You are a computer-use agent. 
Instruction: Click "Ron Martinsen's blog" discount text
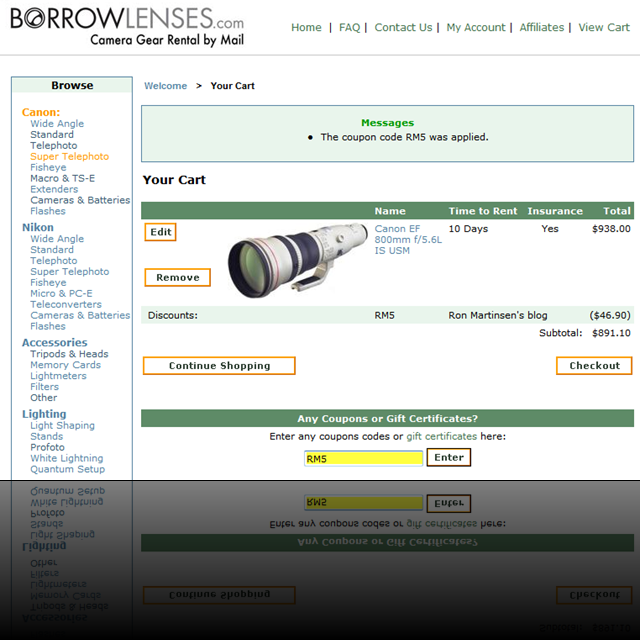click(x=498, y=316)
